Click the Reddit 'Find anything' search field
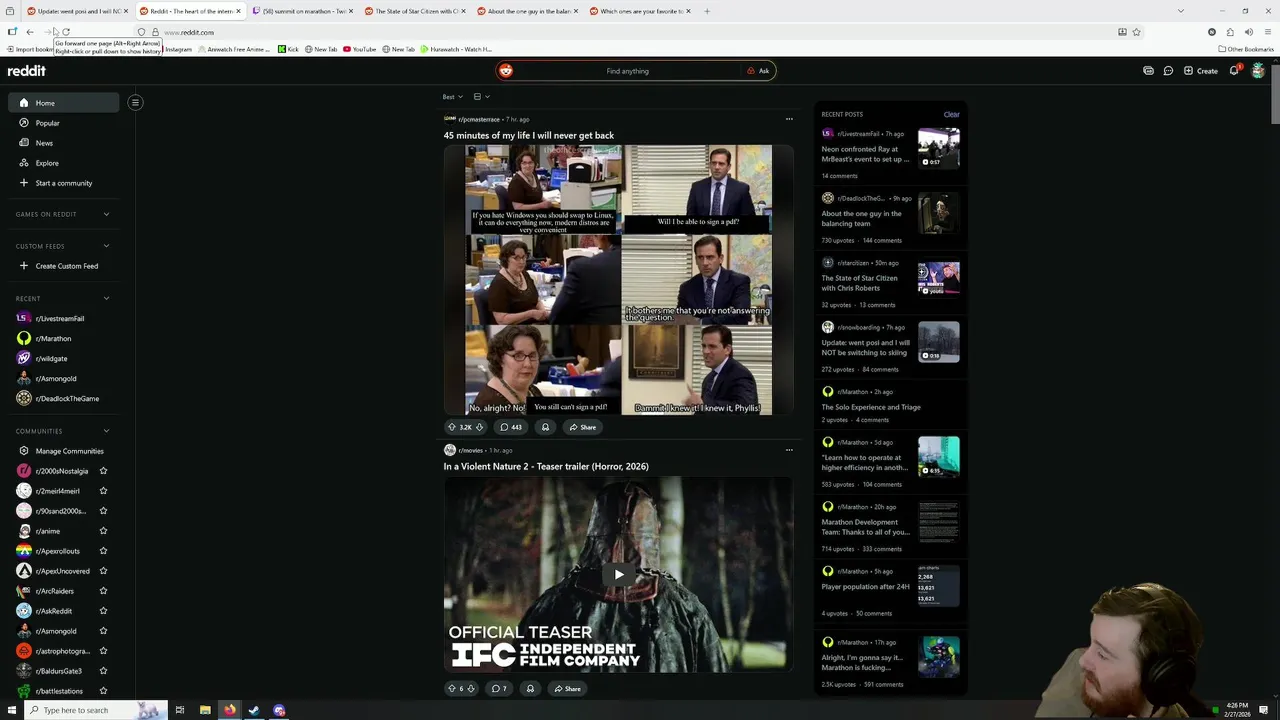Viewport: 1280px width, 720px height. tap(627, 71)
